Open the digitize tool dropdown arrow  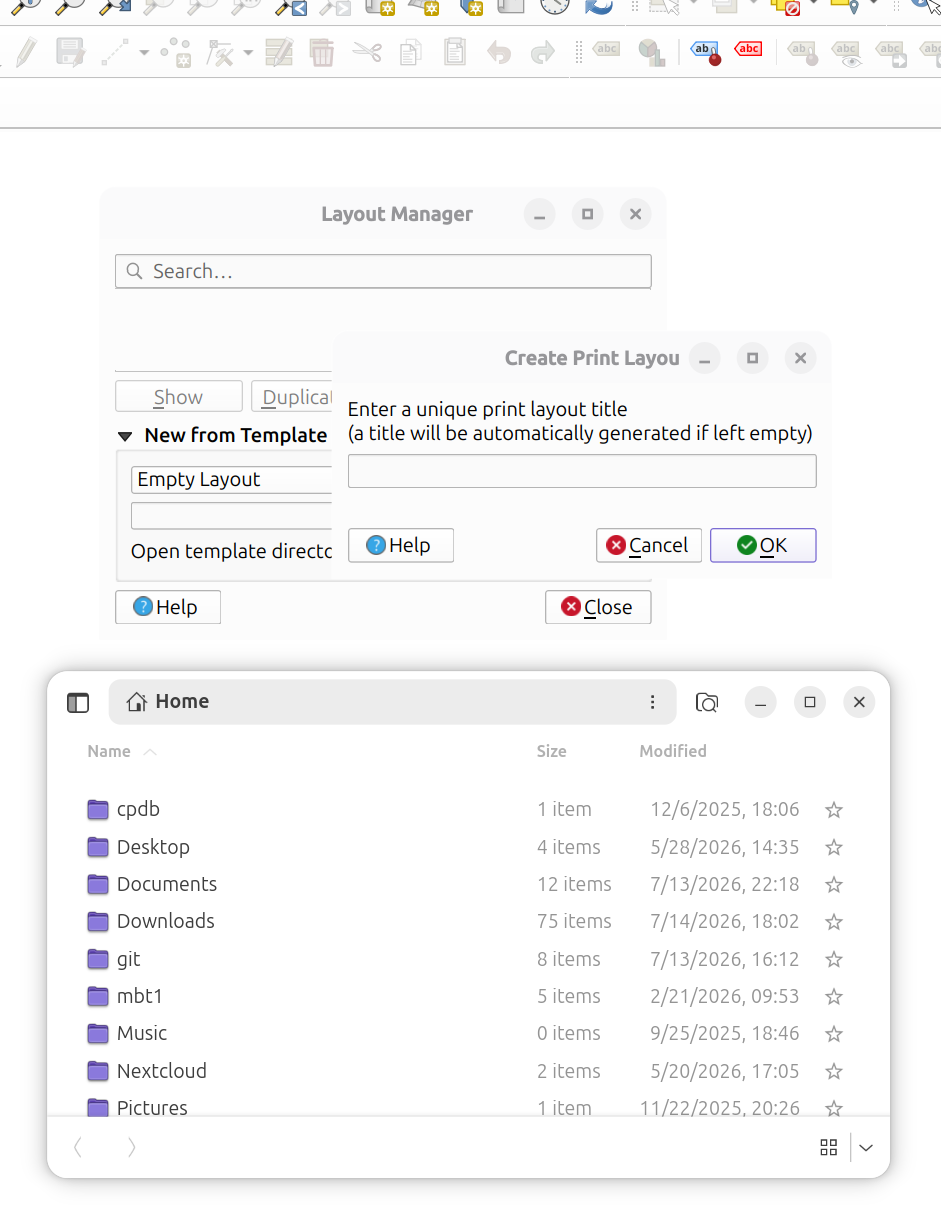click(144, 52)
